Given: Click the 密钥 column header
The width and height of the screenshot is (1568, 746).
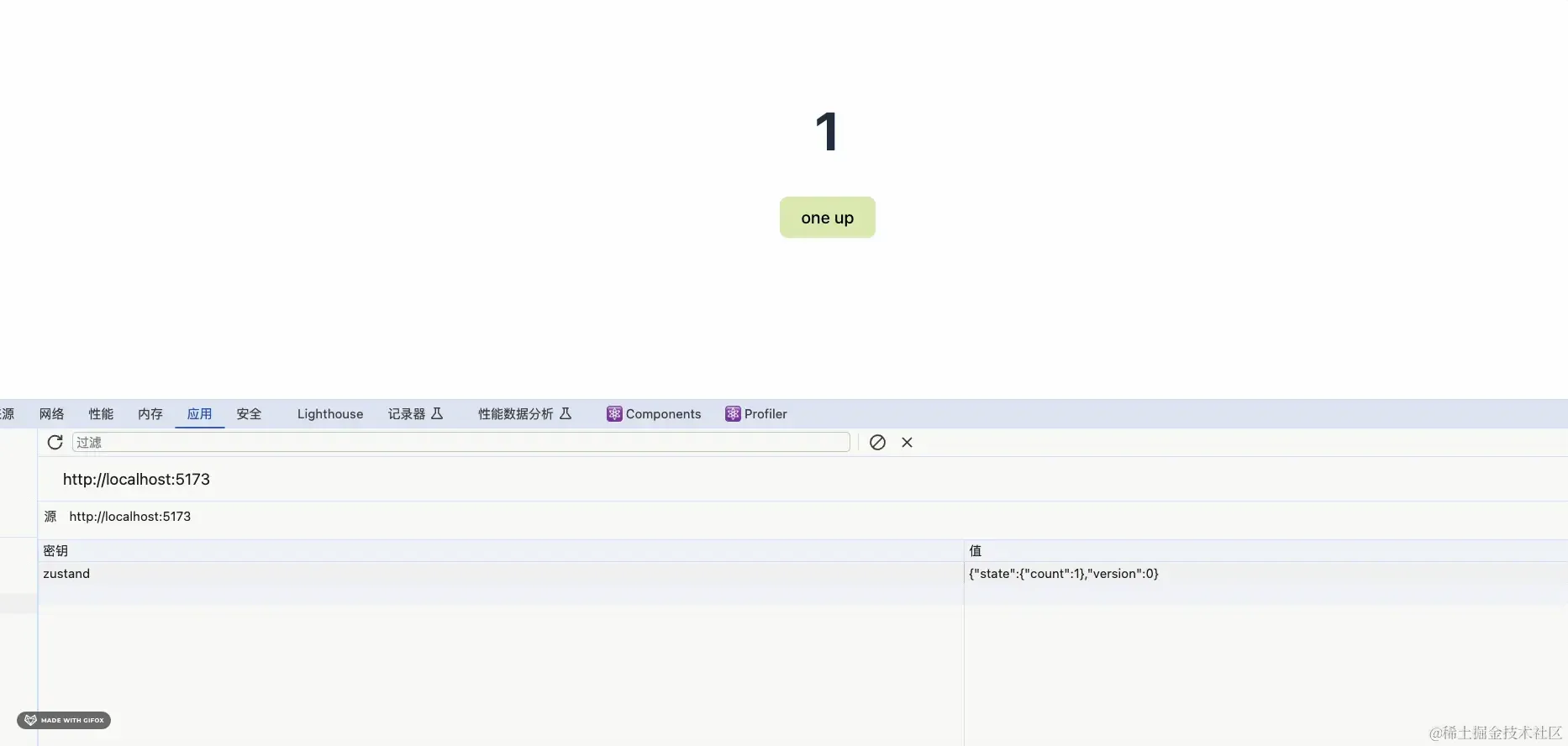Looking at the screenshot, I should coord(501,551).
